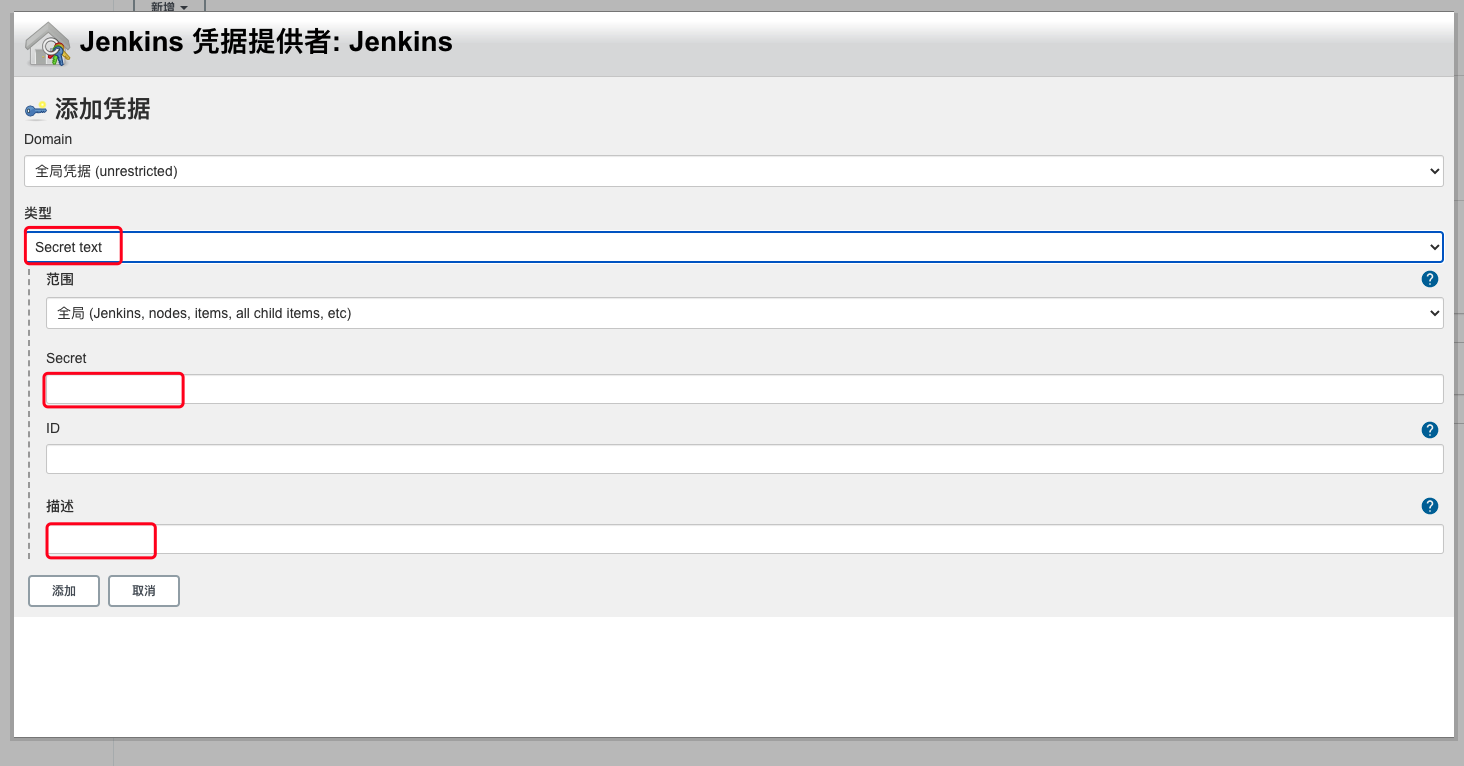Viewport: 1464px width, 766px height.
Task: Click the Domain label
Action: (48, 139)
